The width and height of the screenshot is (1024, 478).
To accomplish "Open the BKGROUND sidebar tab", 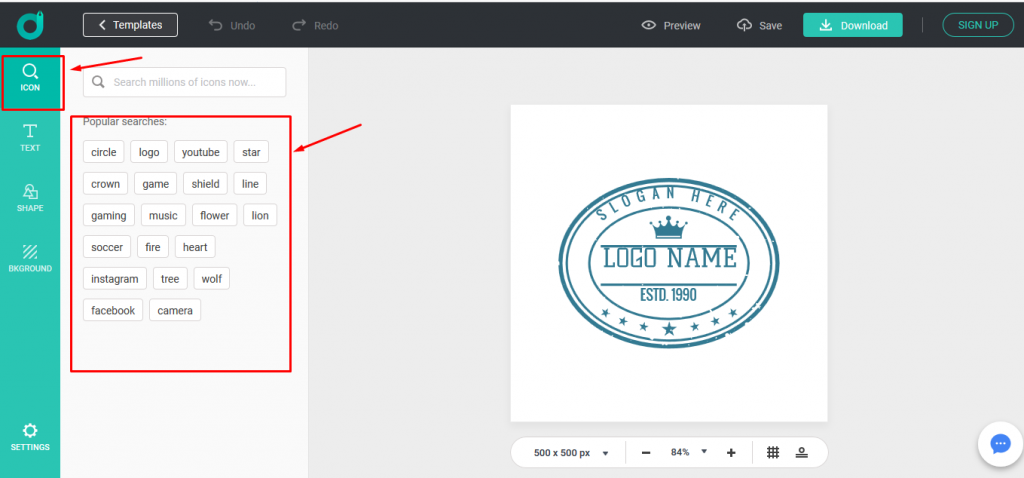I will point(30,259).
